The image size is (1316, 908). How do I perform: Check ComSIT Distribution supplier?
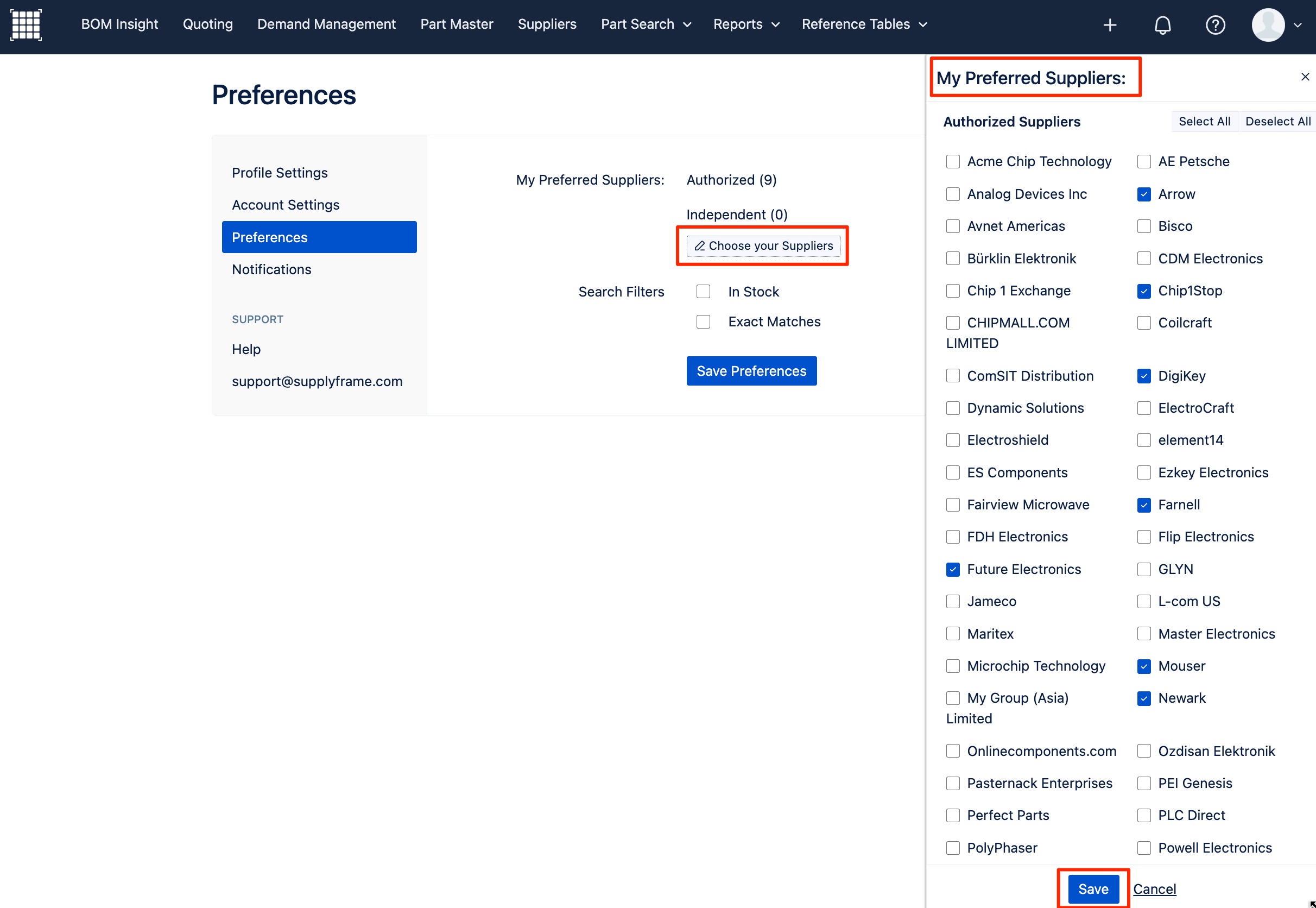point(953,376)
